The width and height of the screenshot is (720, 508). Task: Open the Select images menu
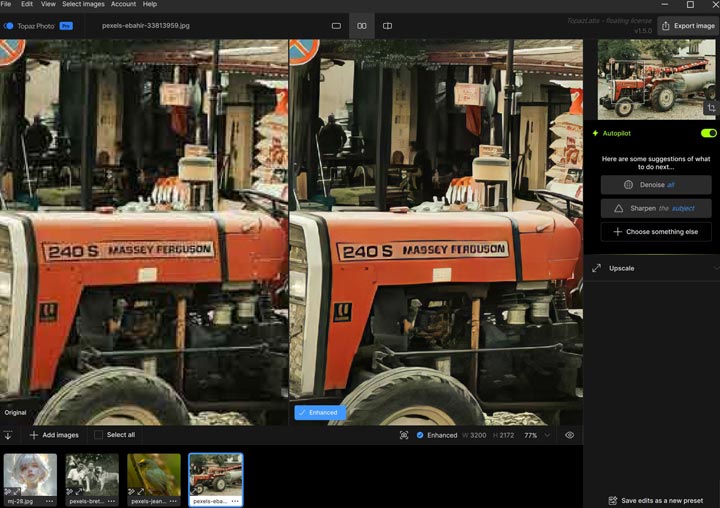coord(83,4)
